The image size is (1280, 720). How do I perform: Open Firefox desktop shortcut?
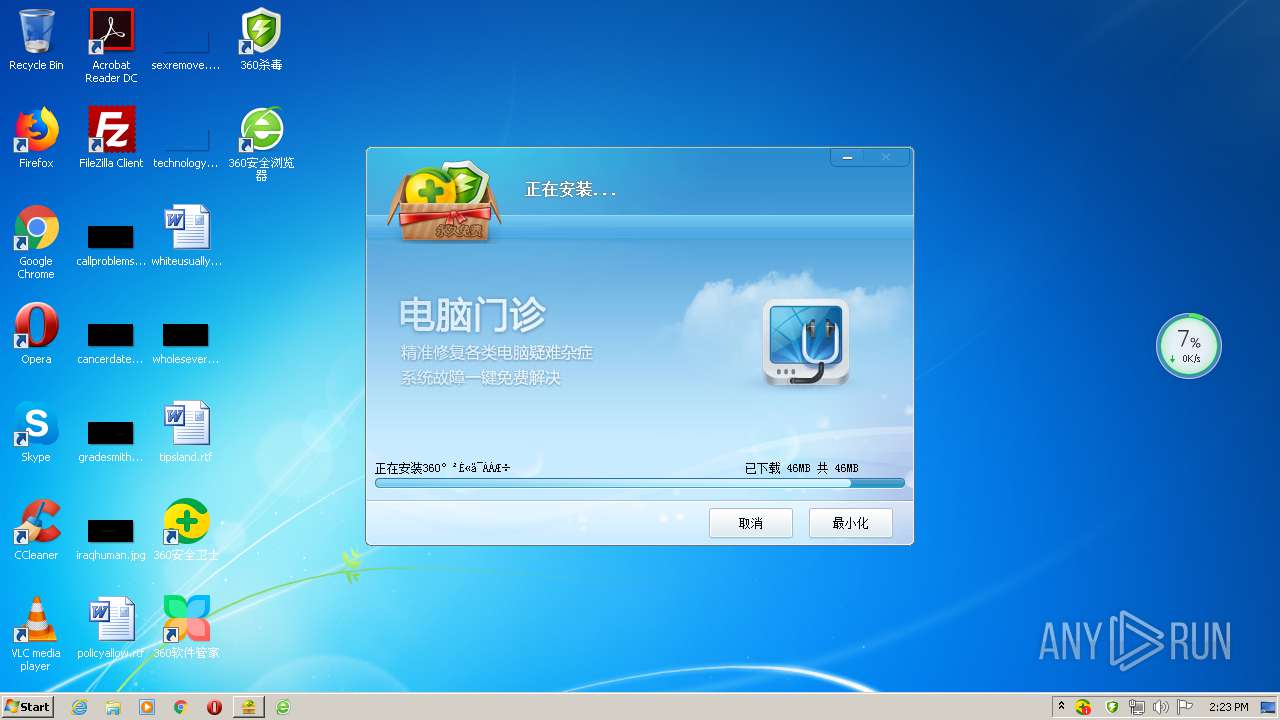pos(36,138)
